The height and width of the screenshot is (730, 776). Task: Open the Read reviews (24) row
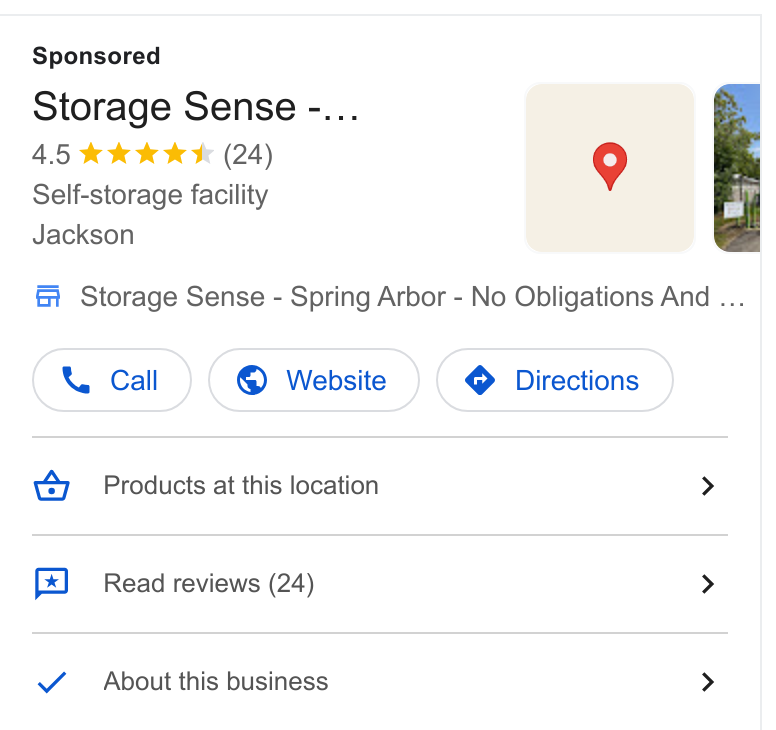[x=380, y=584]
